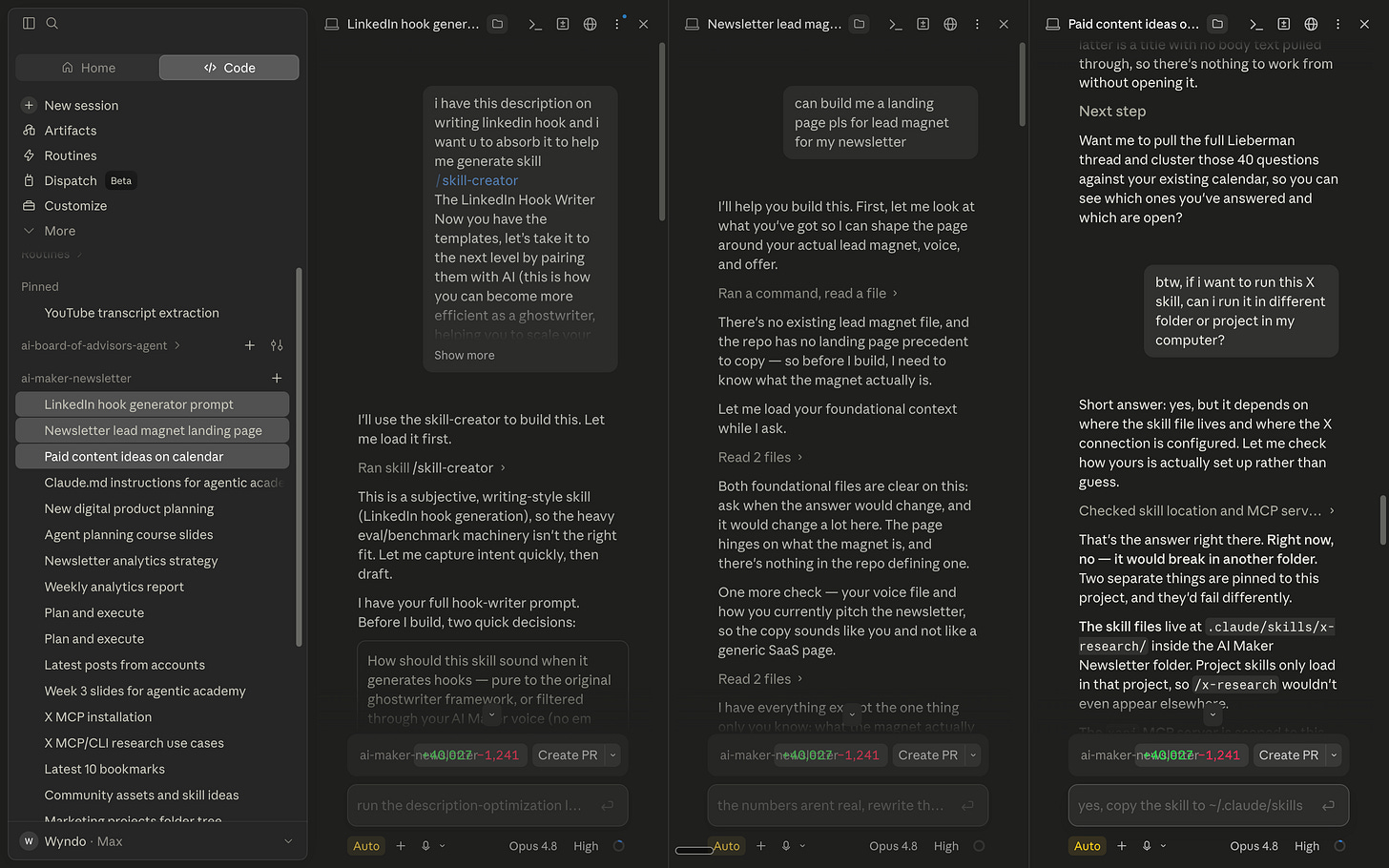The image size is (1389, 868).
Task: Expand 'Ran a command, read a file' step
Action: [x=808, y=293]
